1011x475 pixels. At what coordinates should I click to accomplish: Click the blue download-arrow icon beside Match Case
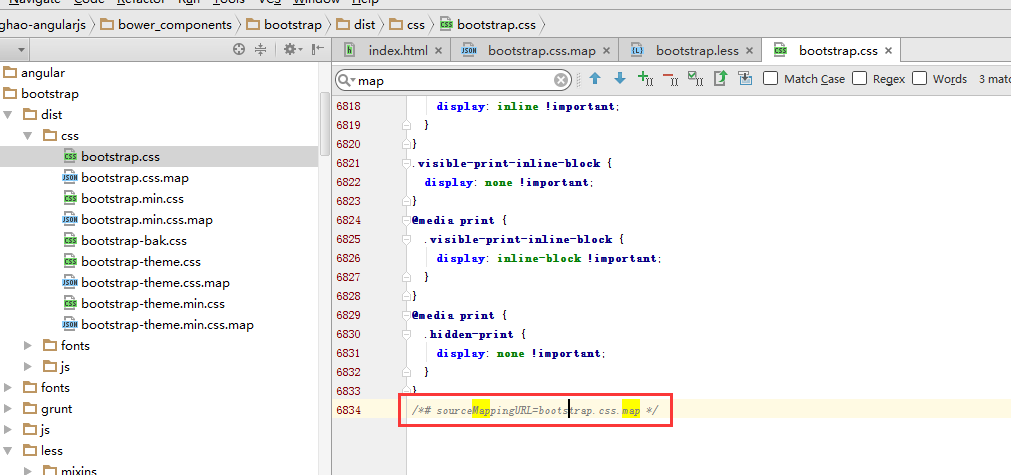tap(745, 79)
